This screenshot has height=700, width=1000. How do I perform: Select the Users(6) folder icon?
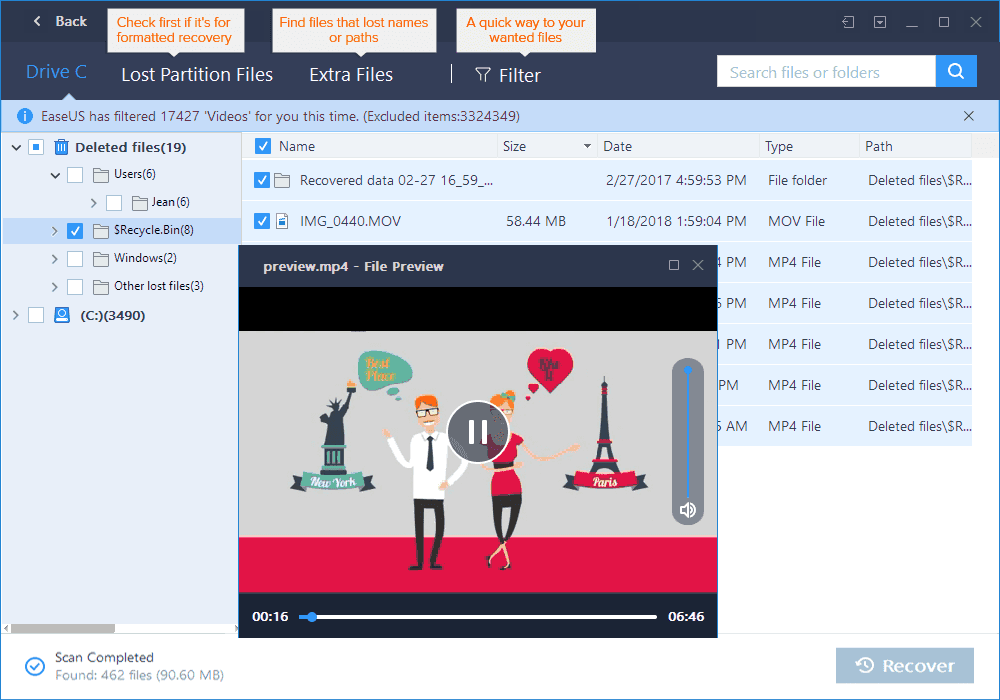coord(101,175)
